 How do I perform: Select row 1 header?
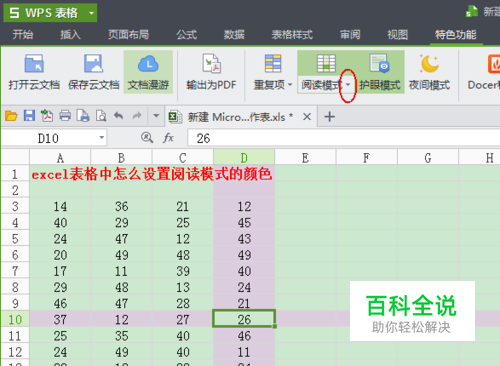pyautogui.click(x=15, y=174)
